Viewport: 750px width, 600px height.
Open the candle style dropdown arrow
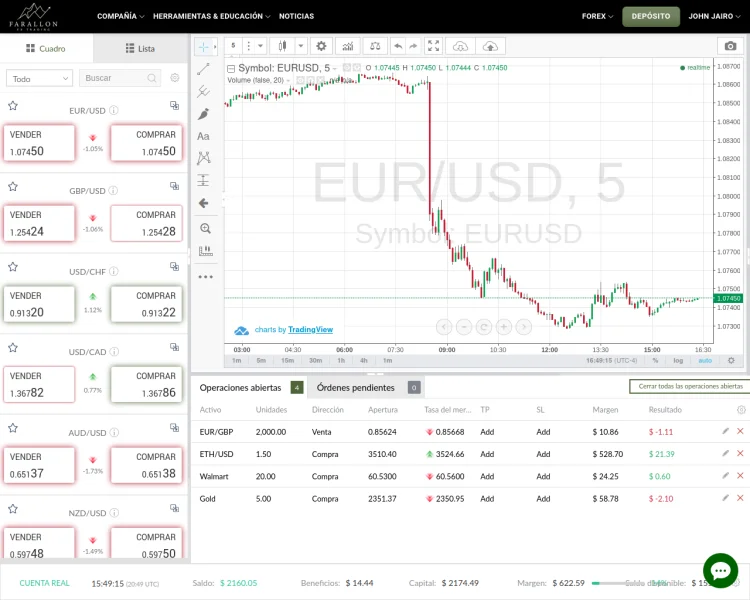click(x=301, y=46)
